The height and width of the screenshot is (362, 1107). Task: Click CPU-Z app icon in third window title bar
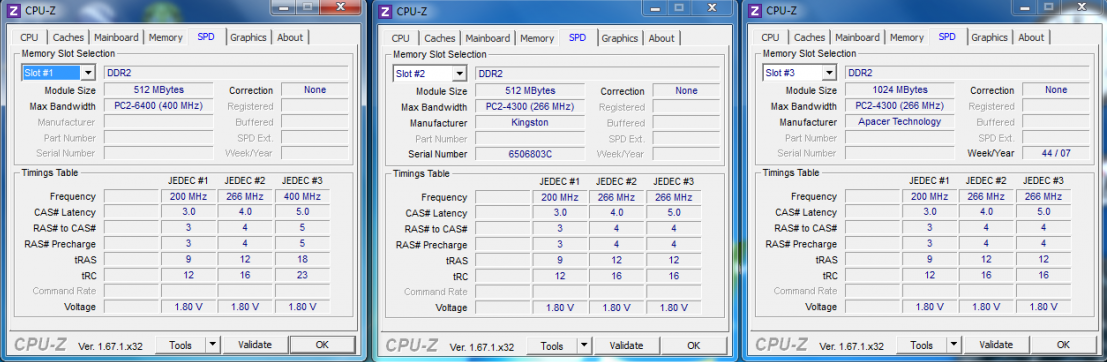point(755,10)
